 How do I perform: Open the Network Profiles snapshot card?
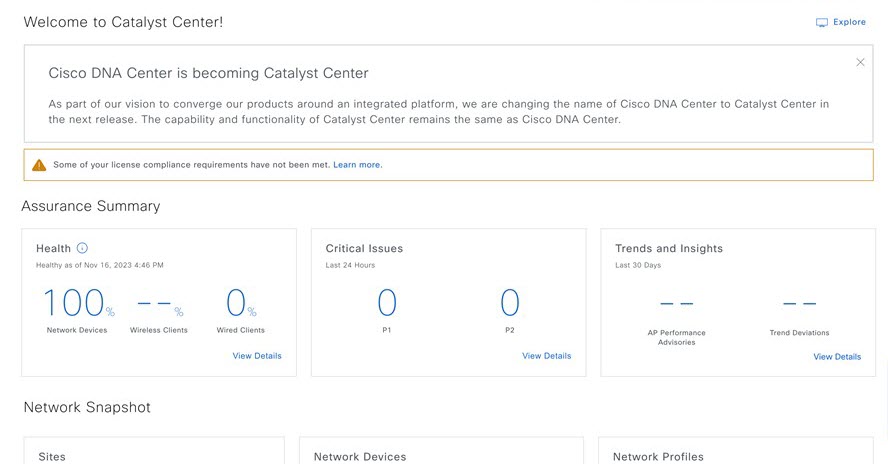pyautogui.click(x=736, y=450)
